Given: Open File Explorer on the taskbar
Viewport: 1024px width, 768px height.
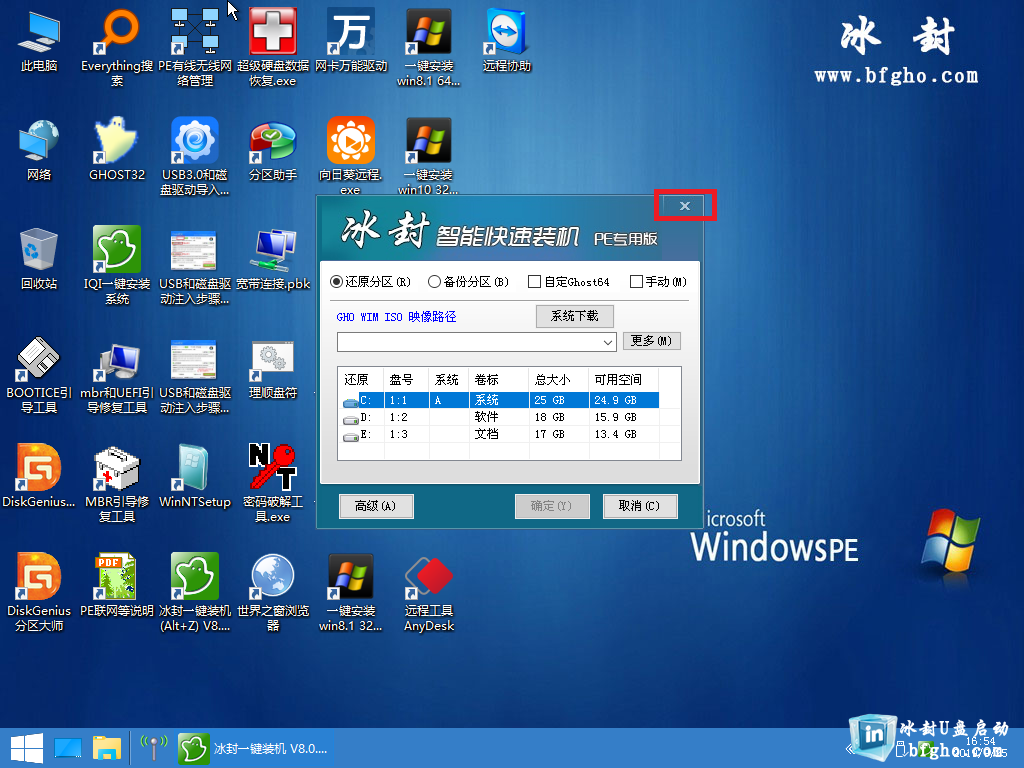Looking at the screenshot, I should 107,748.
